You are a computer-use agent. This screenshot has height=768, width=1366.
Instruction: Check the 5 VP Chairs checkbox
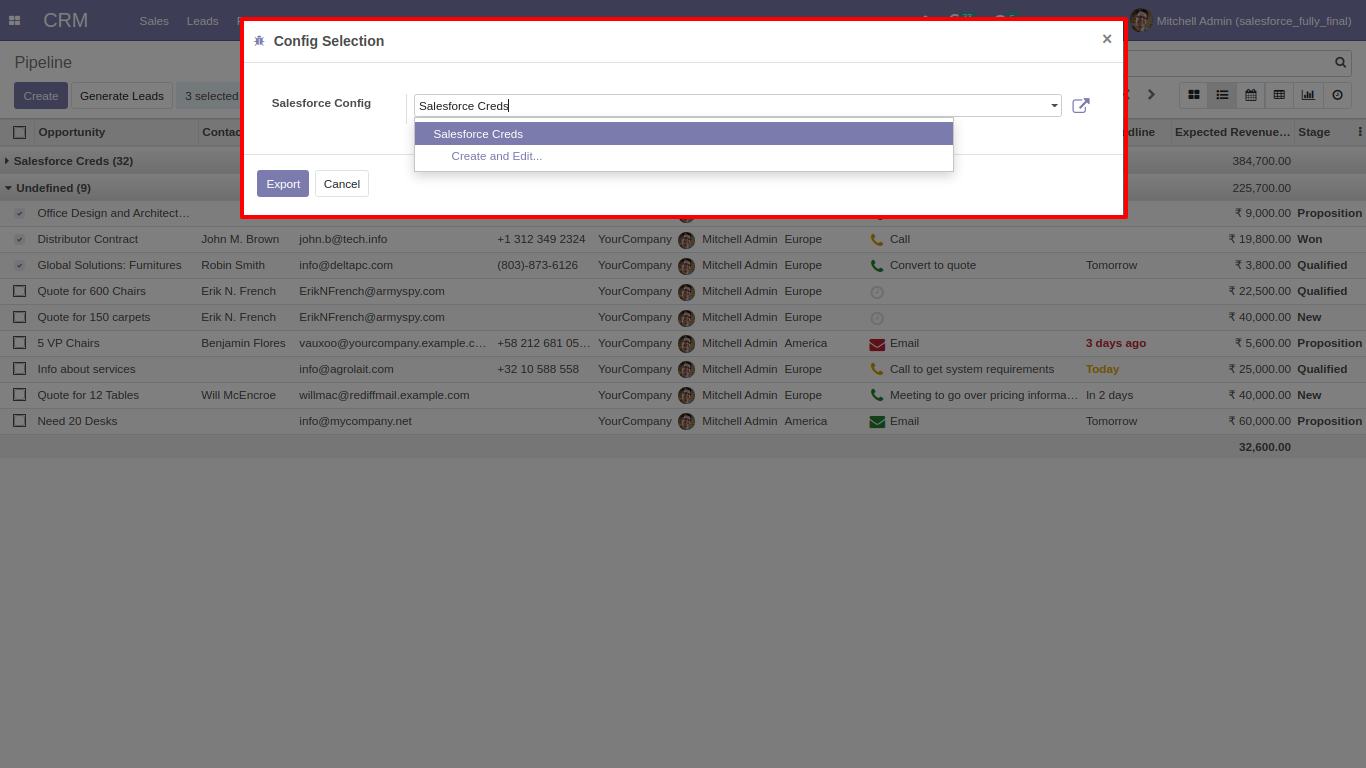pyautogui.click(x=20, y=343)
